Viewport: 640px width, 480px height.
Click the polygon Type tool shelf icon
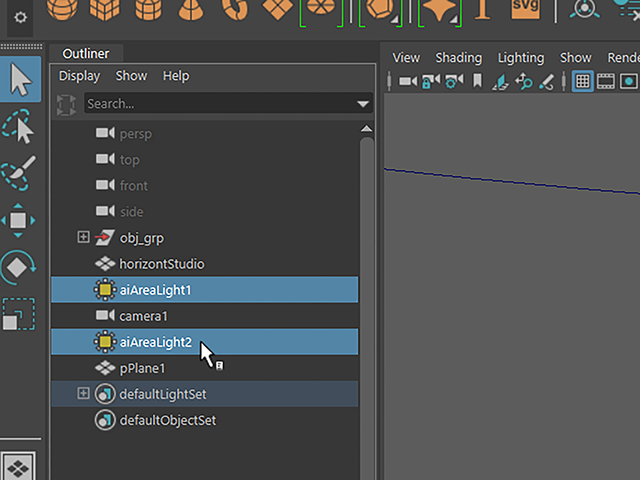click(x=482, y=10)
